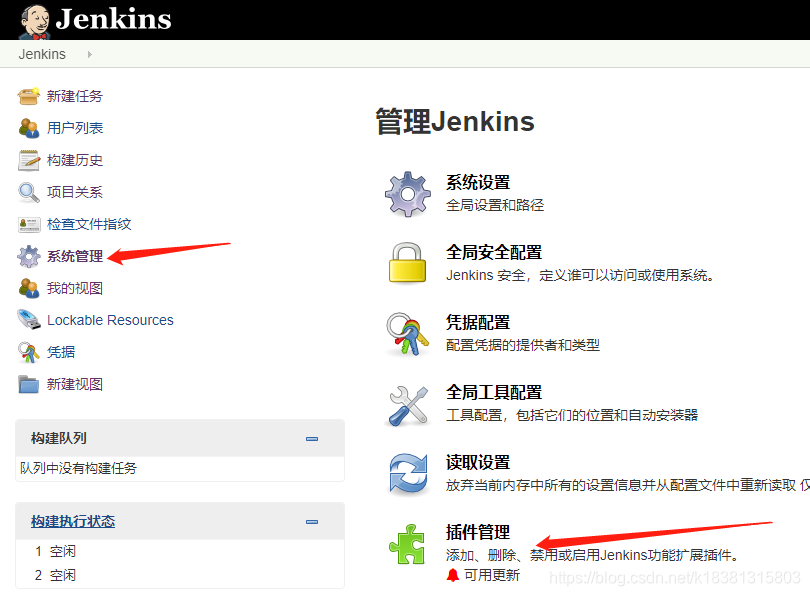This screenshot has width=810, height=596.
Task: Click the 工具配置 tools description text
Action: (572, 415)
